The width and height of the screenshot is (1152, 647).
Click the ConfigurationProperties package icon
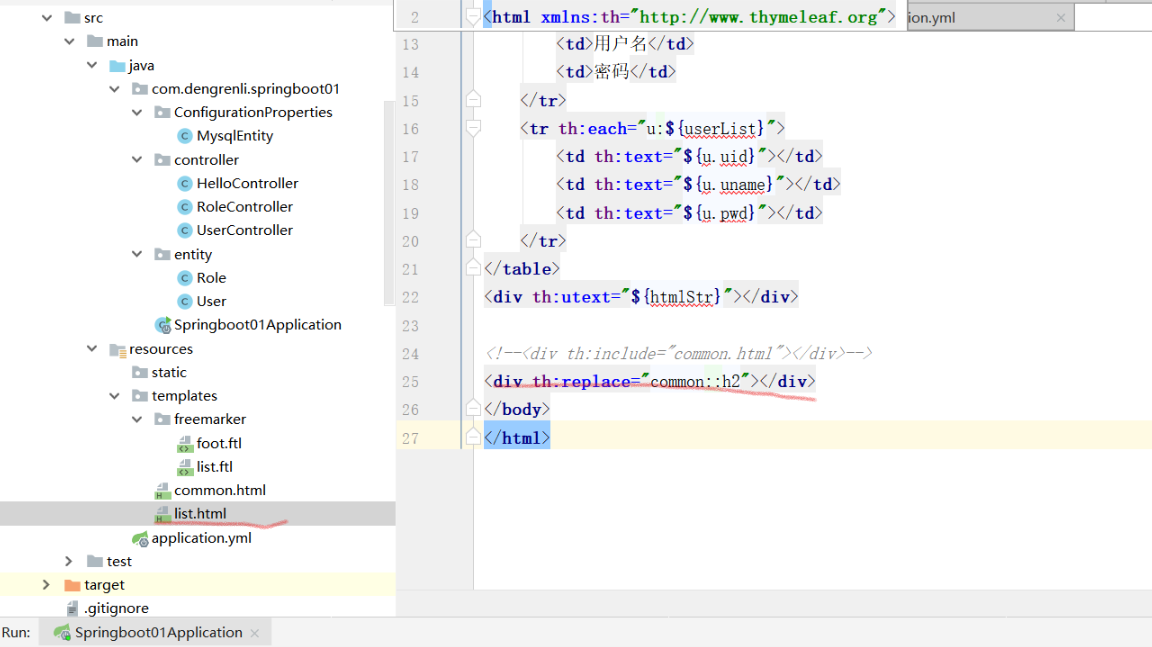[x=162, y=112]
